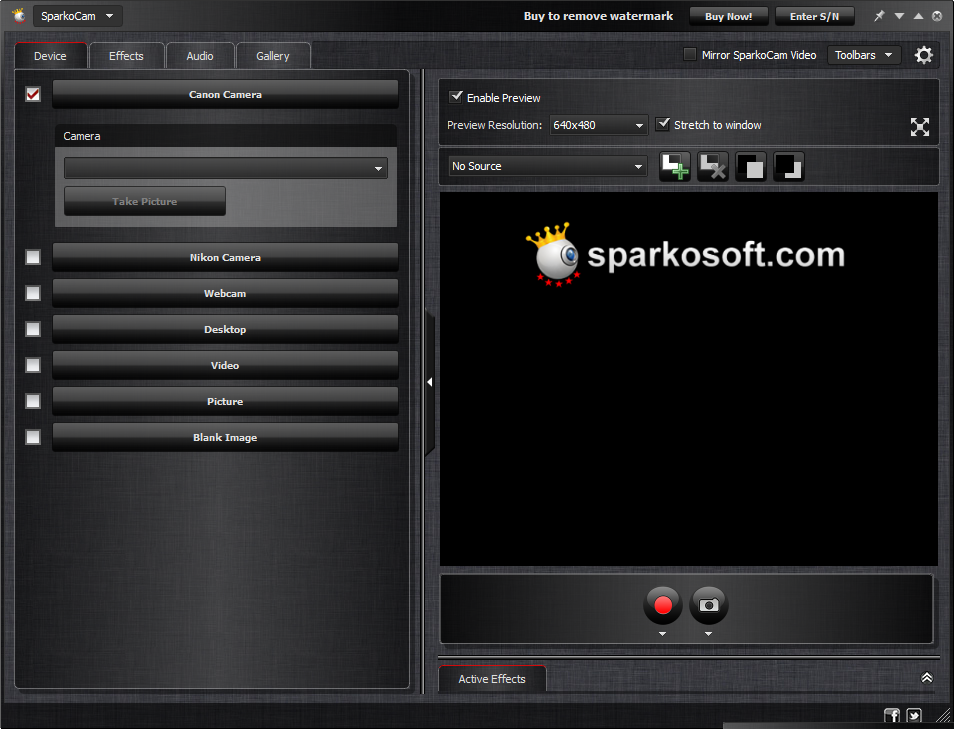954x729 pixels.
Task: Click the pin window icon
Action: tap(879, 16)
